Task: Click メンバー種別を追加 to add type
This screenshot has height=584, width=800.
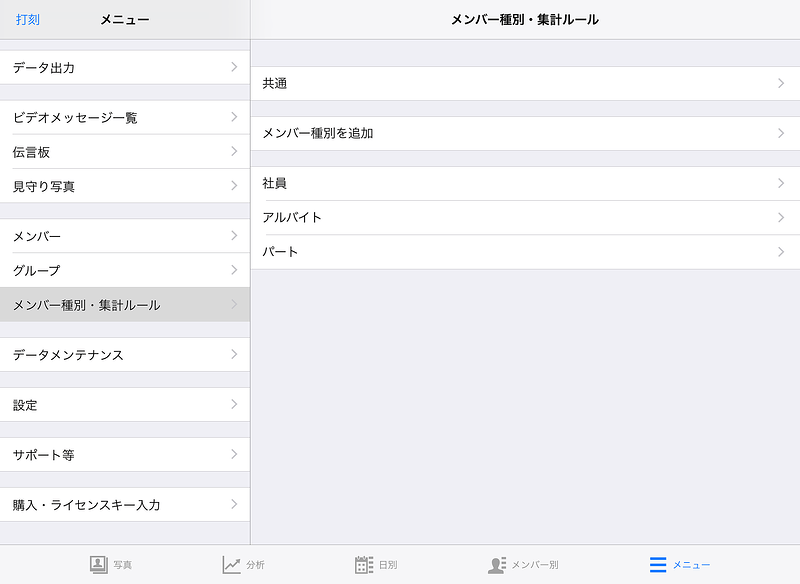Action: pyautogui.click(x=524, y=133)
